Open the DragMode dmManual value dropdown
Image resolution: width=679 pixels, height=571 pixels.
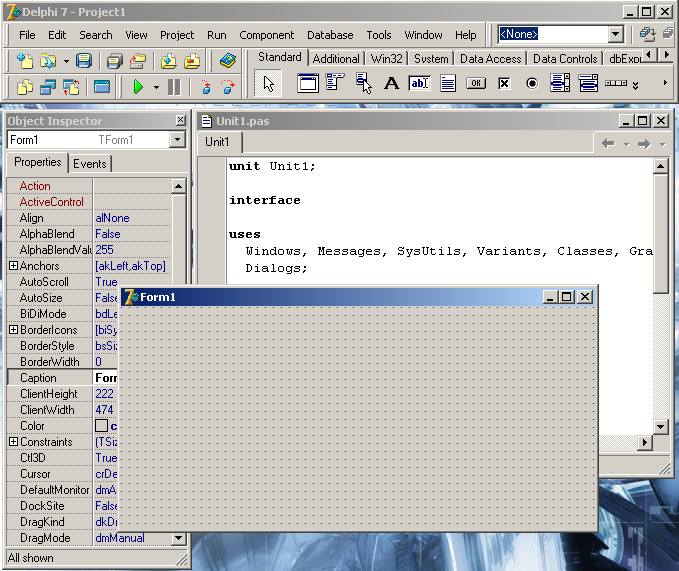click(178, 538)
